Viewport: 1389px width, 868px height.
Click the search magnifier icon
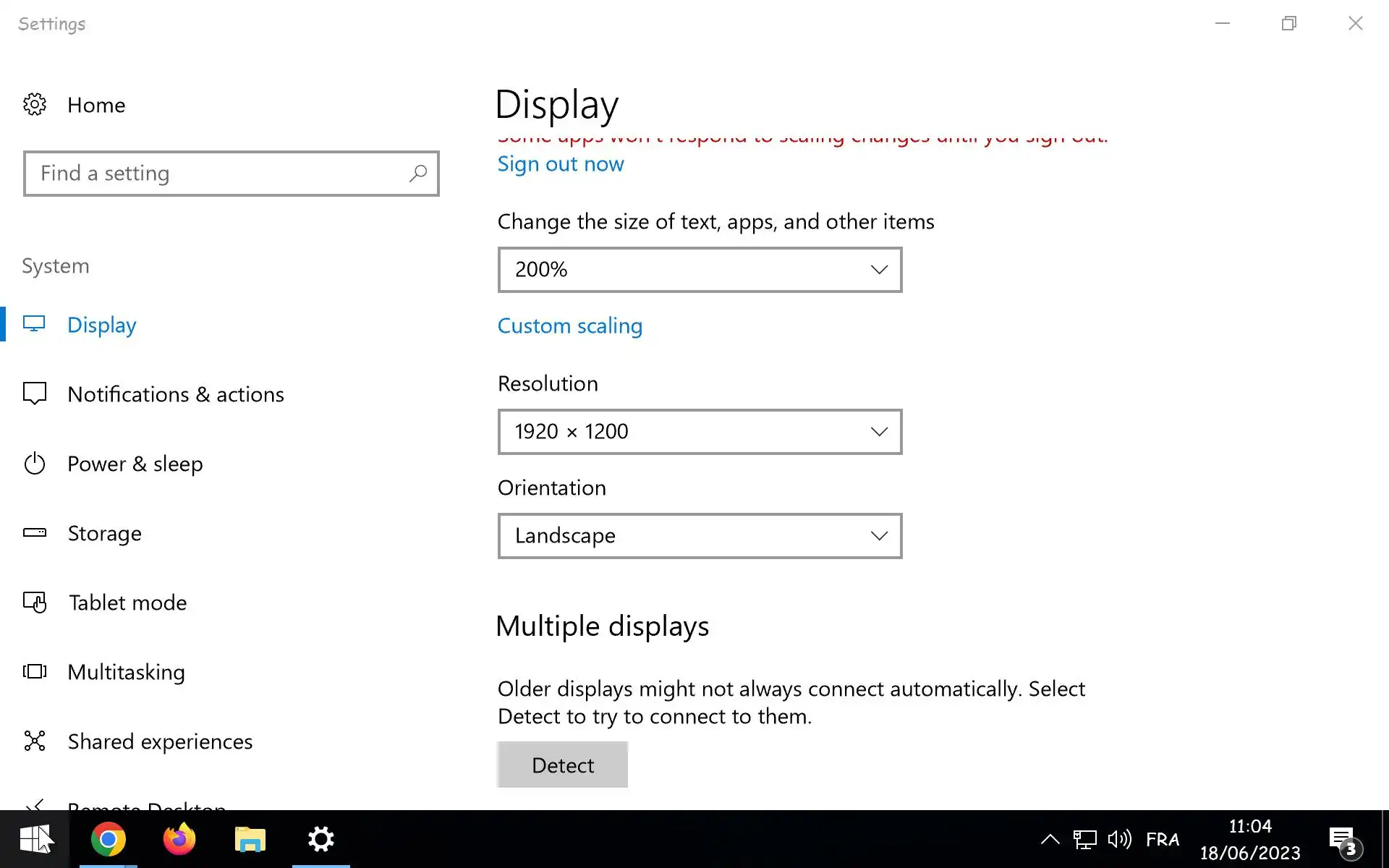coord(417,174)
